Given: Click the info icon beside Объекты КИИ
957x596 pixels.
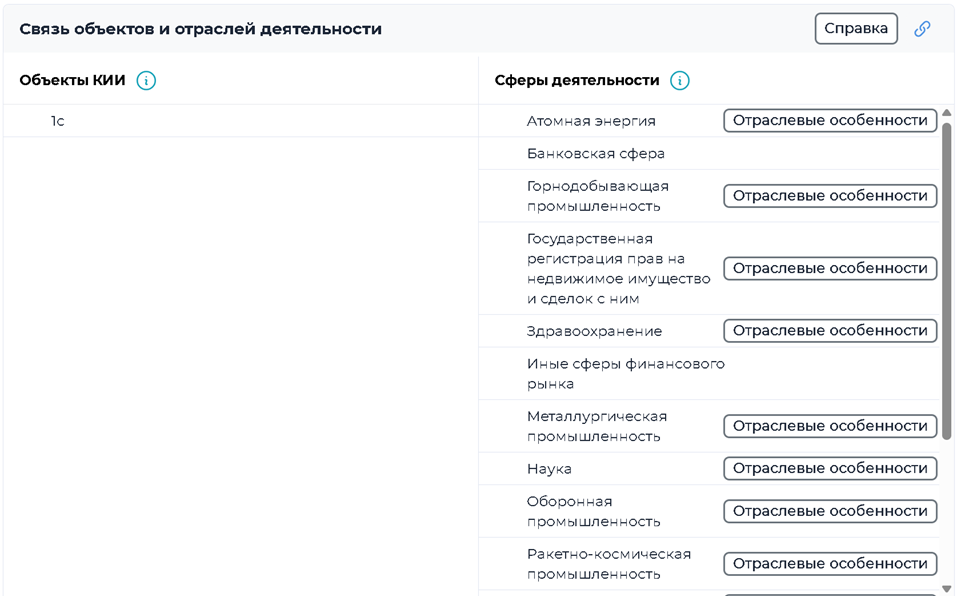Looking at the screenshot, I should (x=146, y=81).
